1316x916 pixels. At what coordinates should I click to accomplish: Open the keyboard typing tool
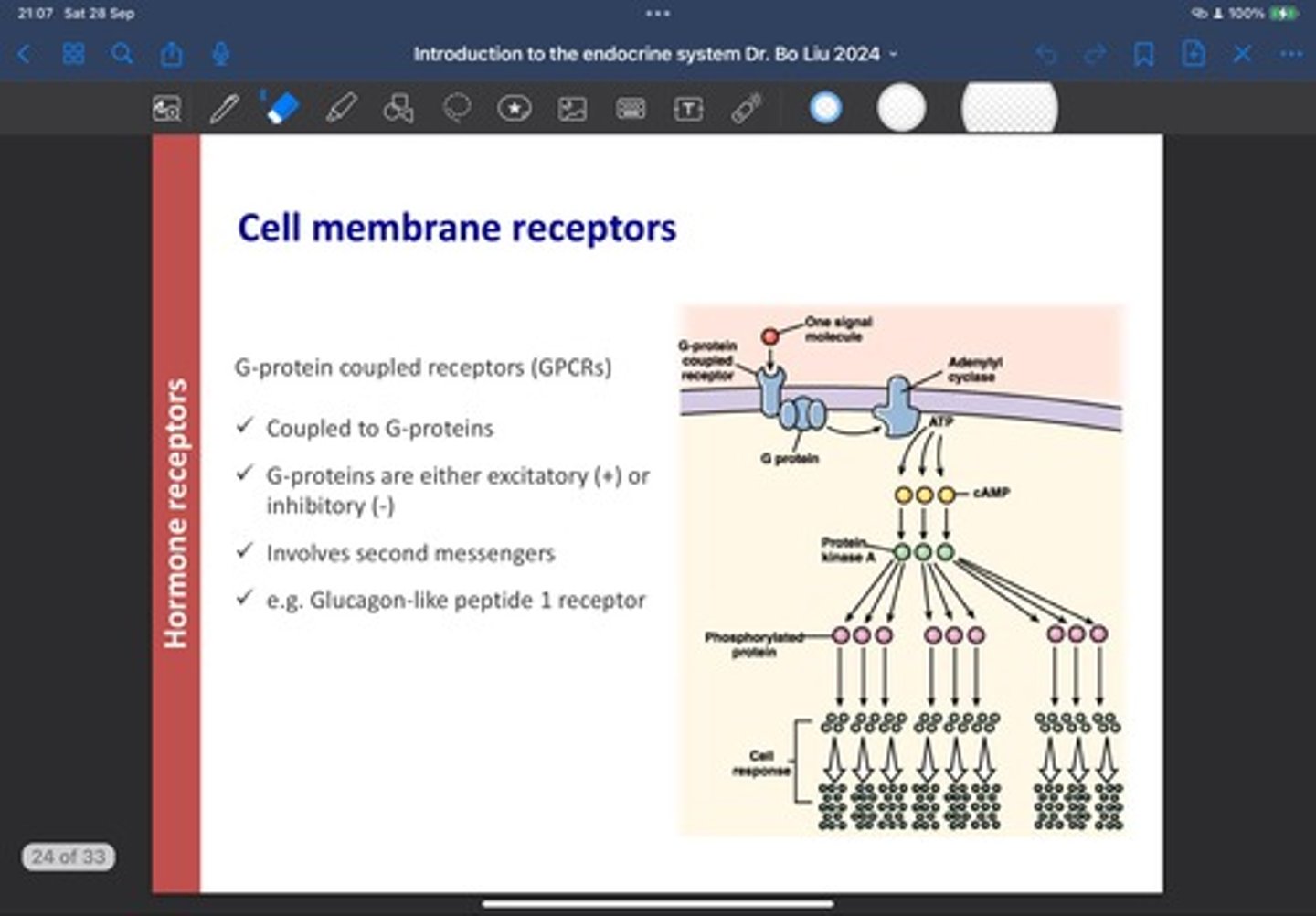631,109
